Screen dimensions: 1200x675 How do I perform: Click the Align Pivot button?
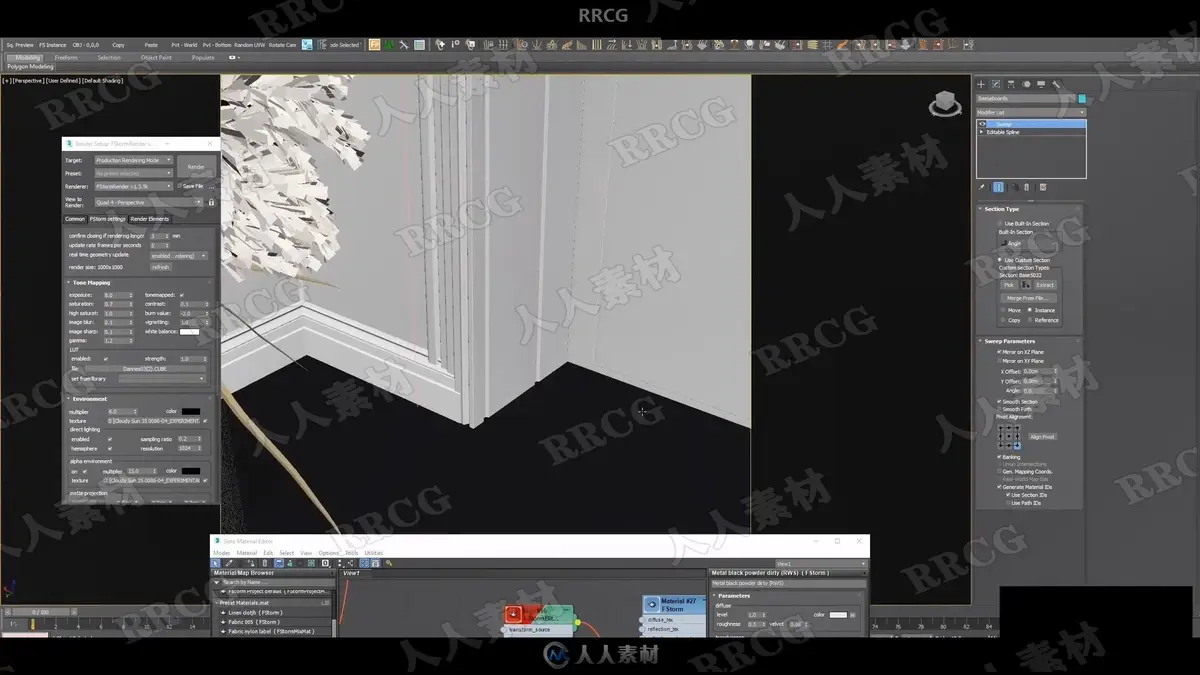point(1042,436)
